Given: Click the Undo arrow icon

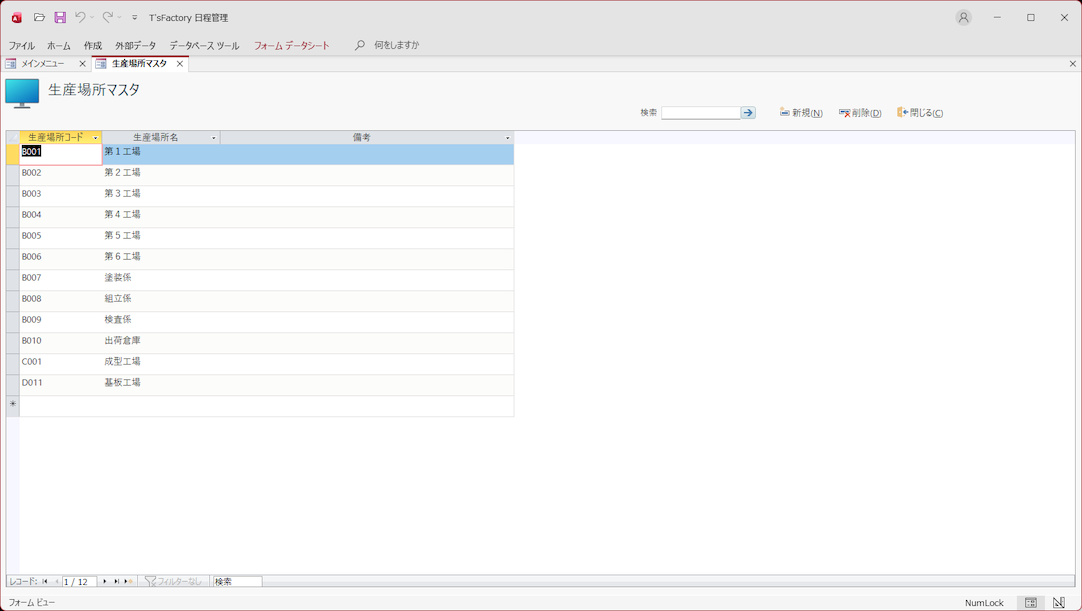Looking at the screenshot, I should (x=80, y=17).
